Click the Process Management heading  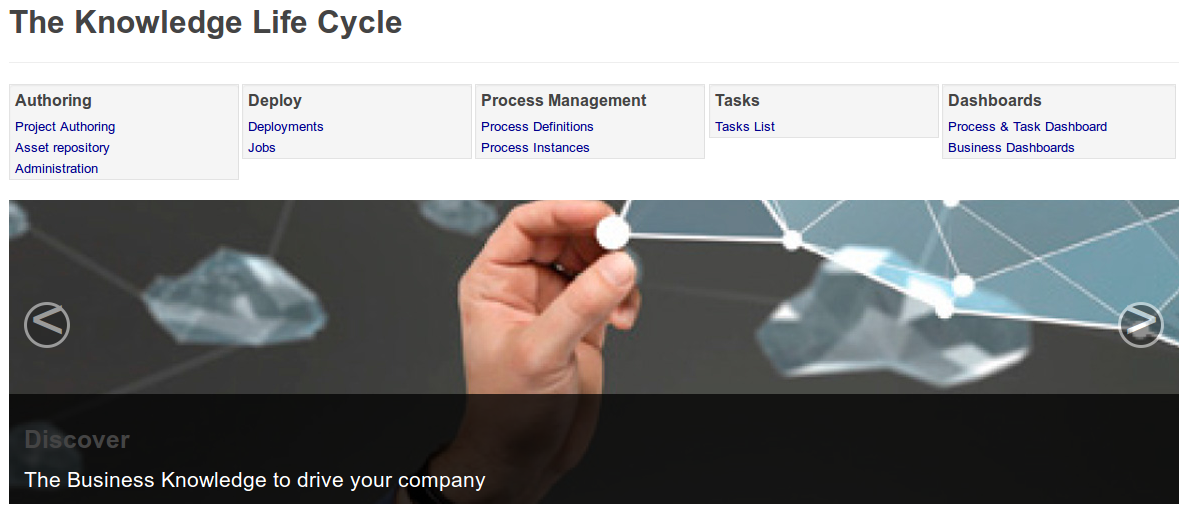[564, 101]
